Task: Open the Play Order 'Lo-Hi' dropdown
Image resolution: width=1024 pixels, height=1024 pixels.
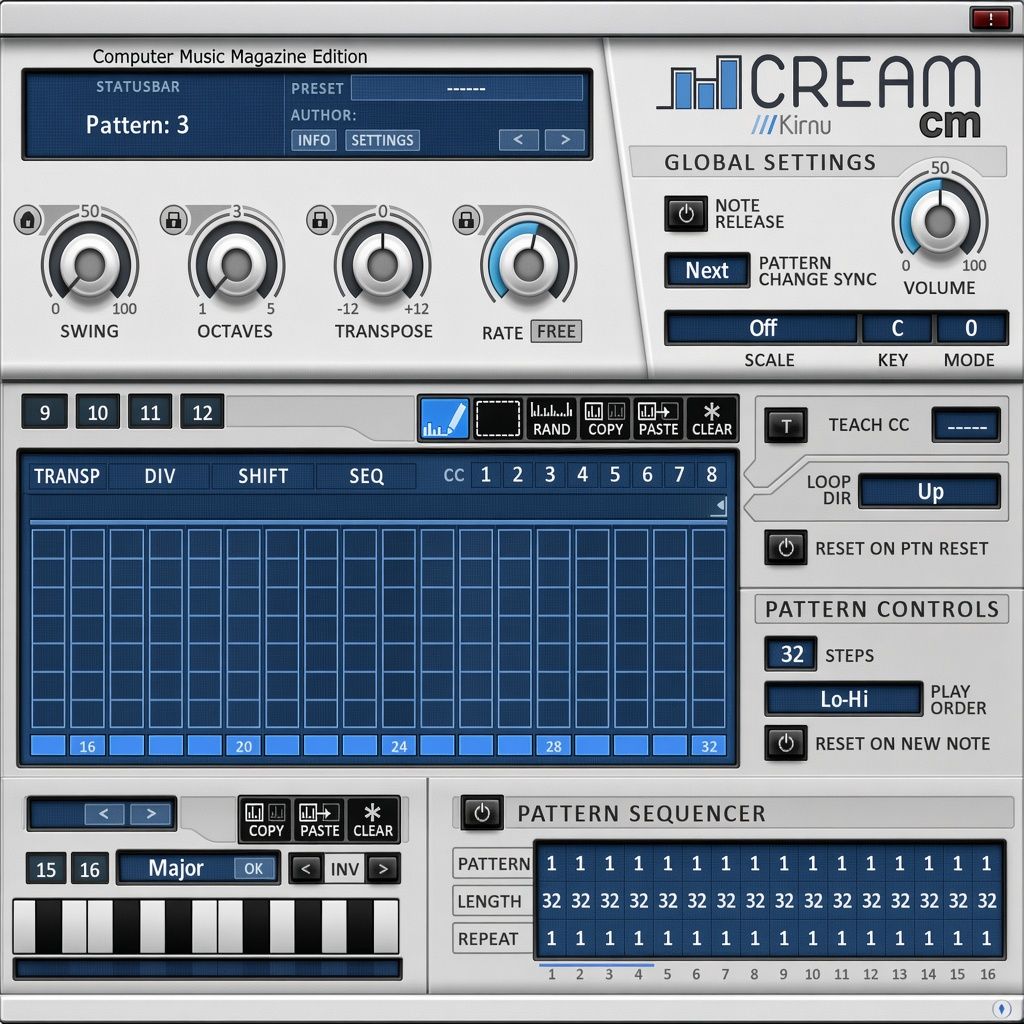Action: (x=844, y=699)
